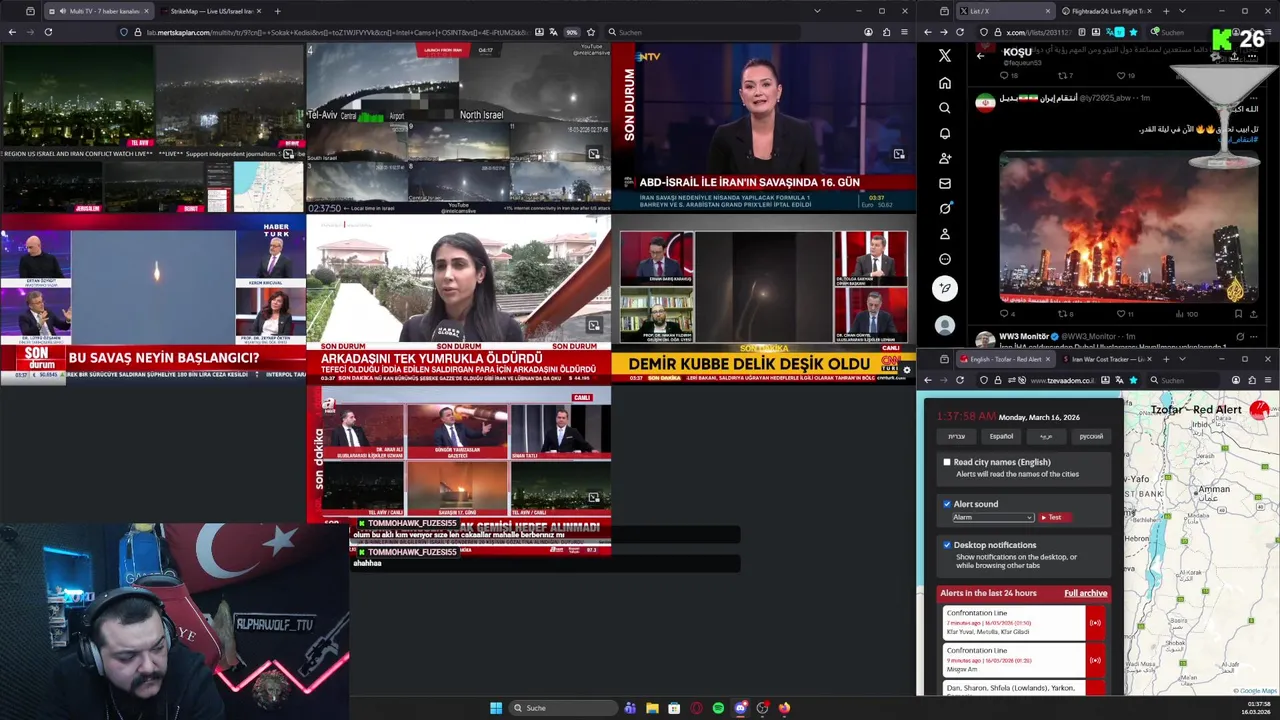1280x720 pixels.
Task: Toggle the Alert sound checkbox
Action: 947,504
